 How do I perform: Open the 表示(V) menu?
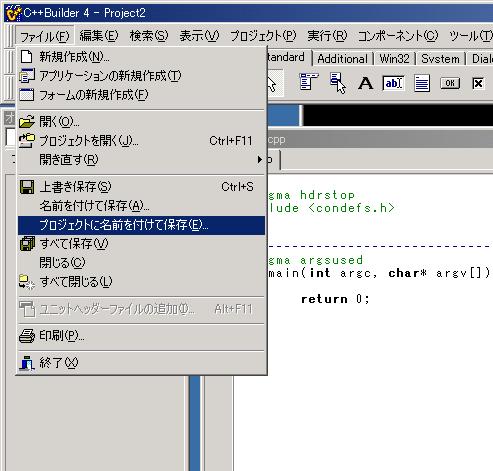pos(199,36)
